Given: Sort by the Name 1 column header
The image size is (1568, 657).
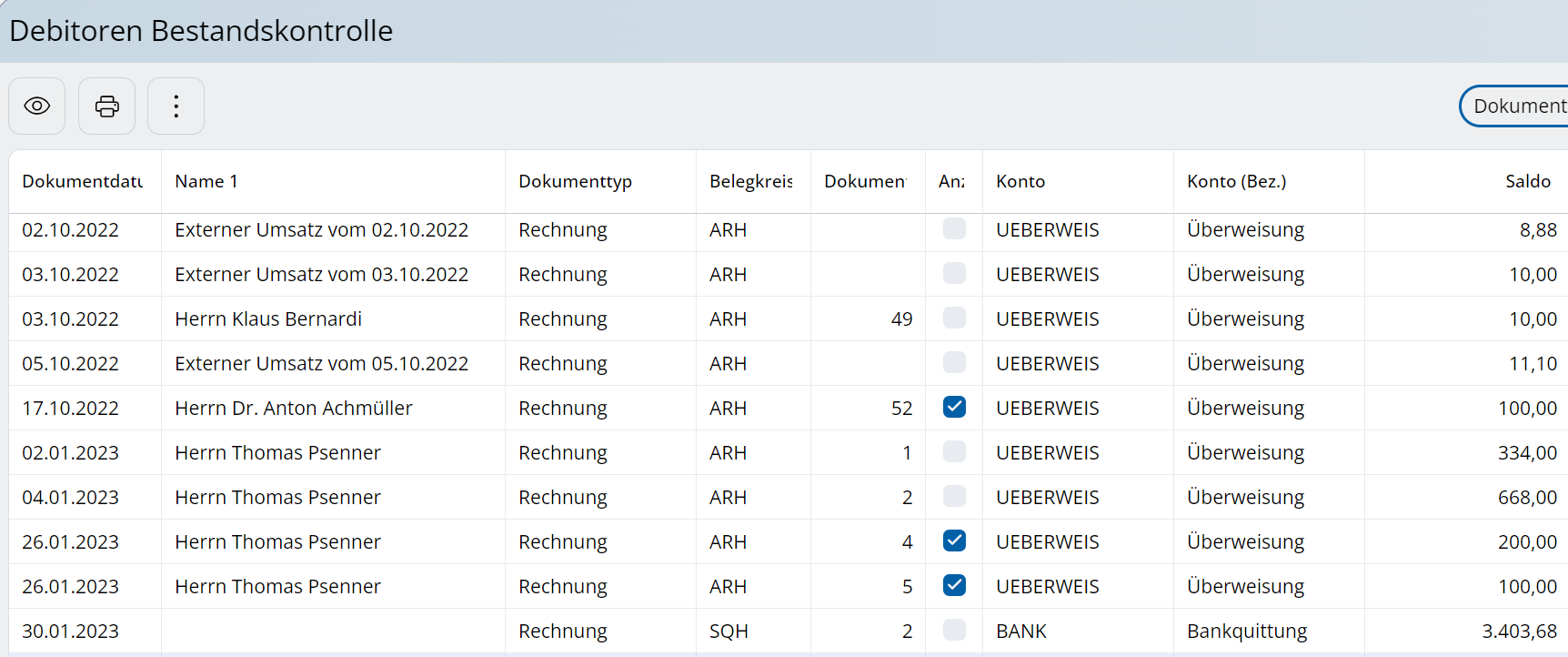Looking at the screenshot, I should (x=206, y=181).
